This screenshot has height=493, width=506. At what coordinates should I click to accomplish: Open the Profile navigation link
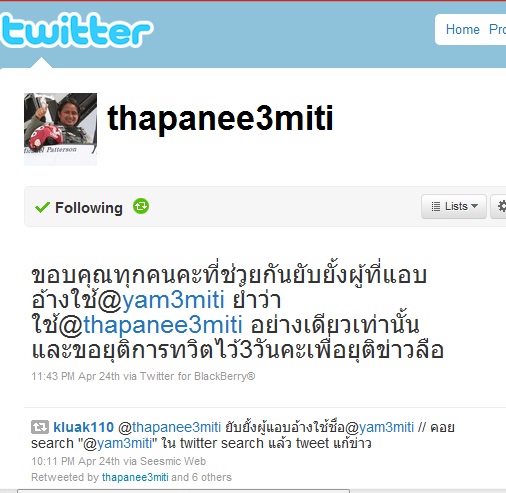497,29
